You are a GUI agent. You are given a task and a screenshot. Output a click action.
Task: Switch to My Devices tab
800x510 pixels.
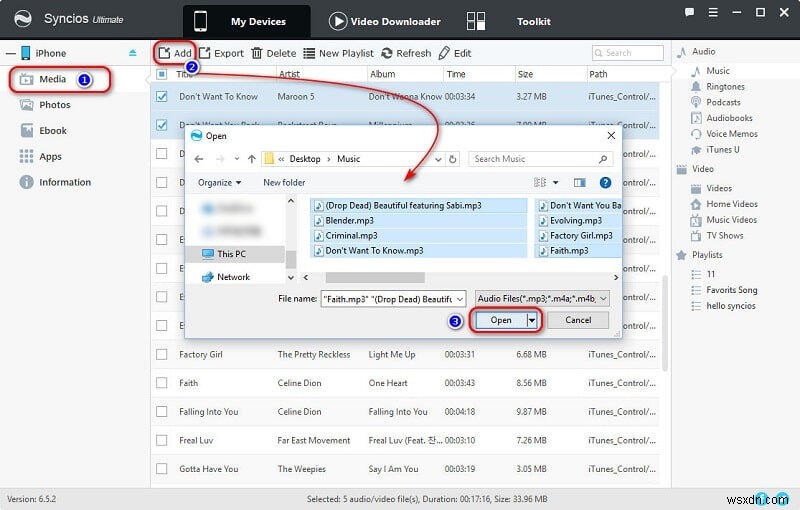pos(246,21)
